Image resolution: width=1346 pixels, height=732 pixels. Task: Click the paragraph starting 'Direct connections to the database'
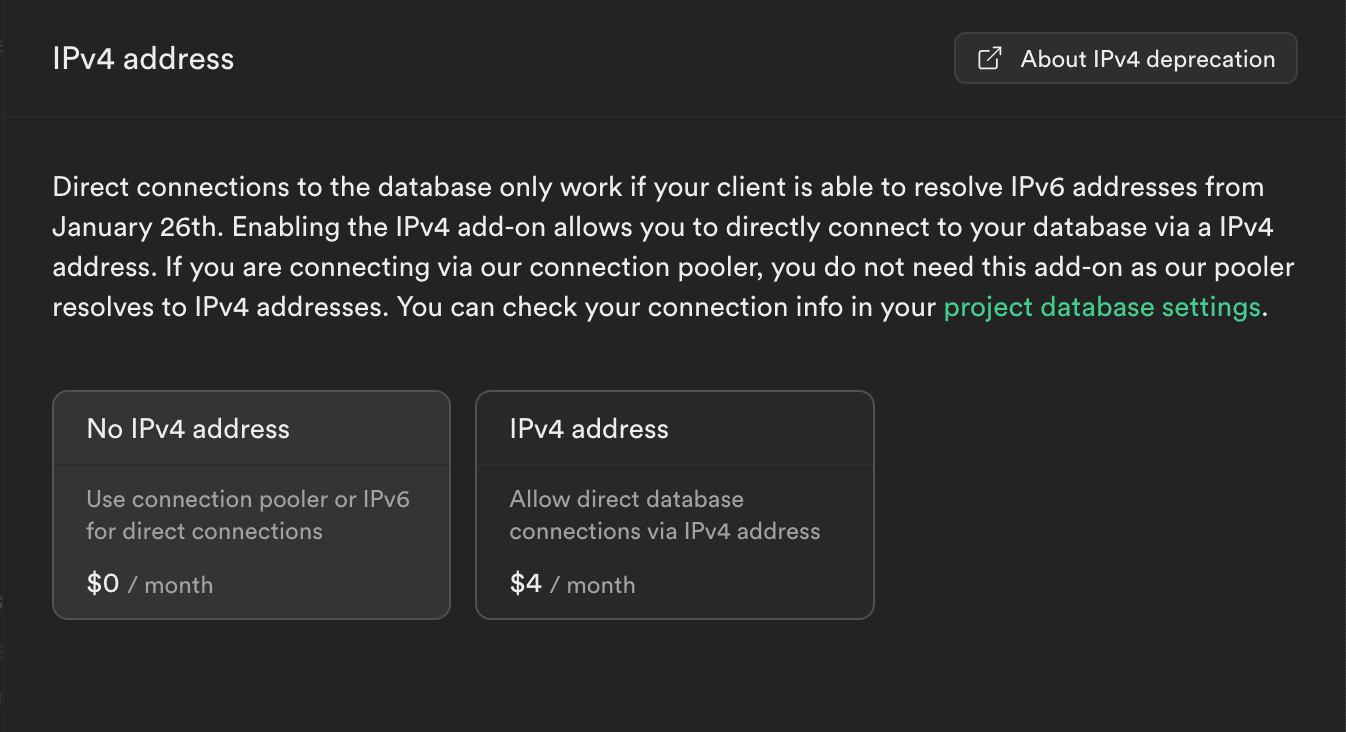674,247
